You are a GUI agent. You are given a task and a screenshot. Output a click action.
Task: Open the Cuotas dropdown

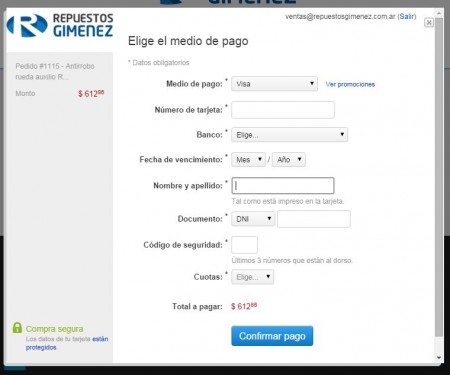tap(252, 277)
